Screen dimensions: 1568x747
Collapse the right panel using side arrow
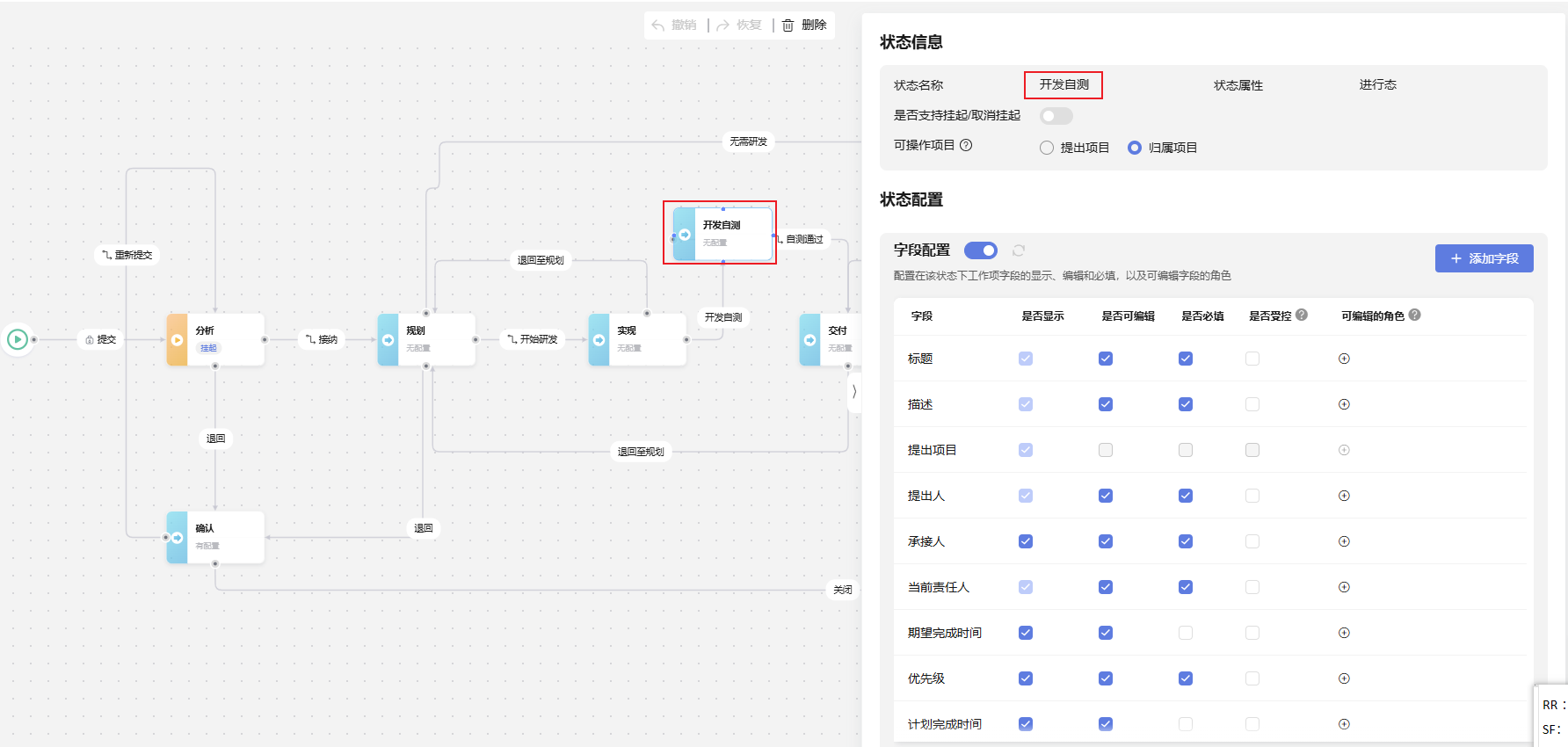(x=854, y=392)
